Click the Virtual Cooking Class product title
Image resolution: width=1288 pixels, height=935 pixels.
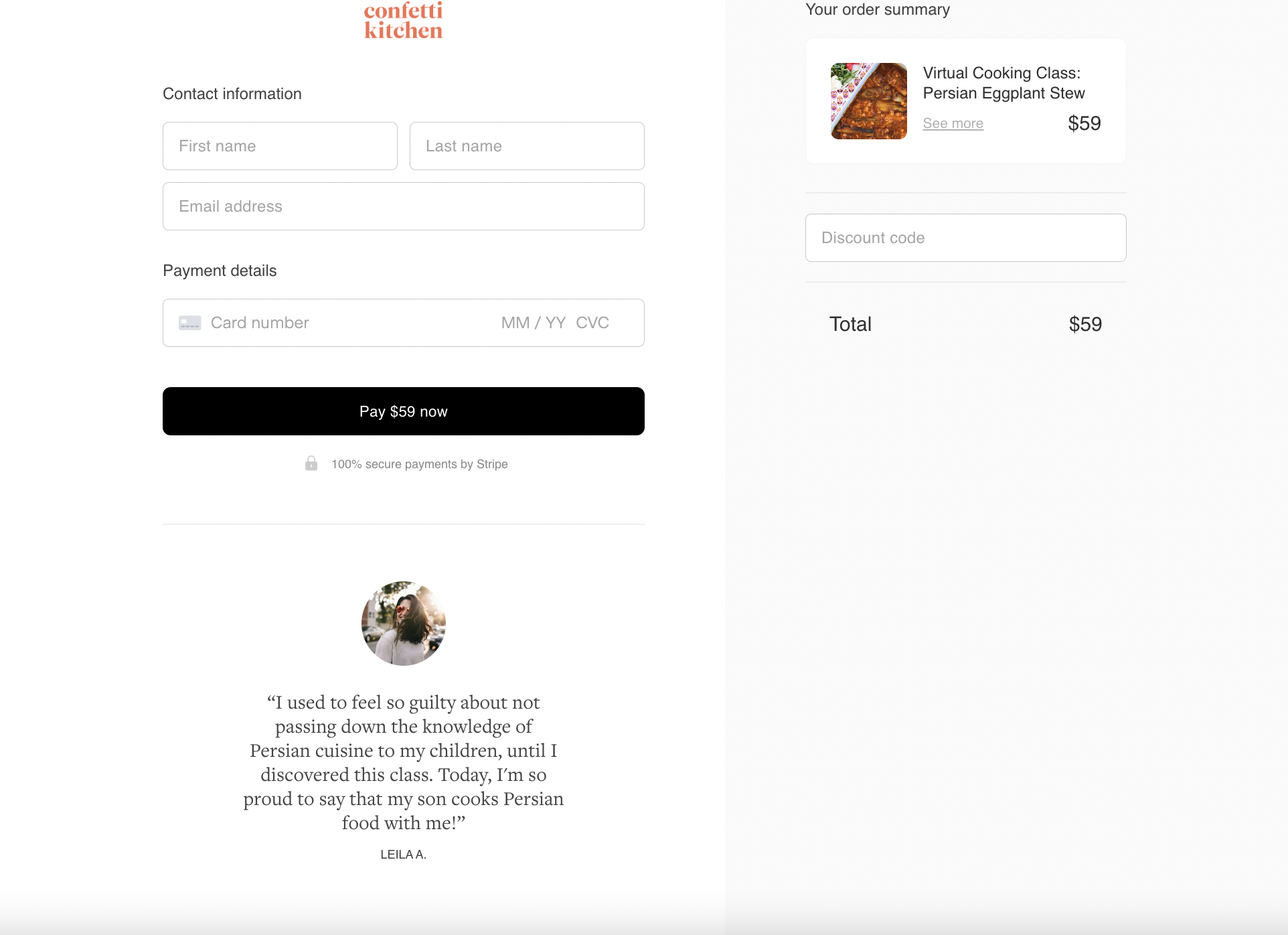[1003, 83]
